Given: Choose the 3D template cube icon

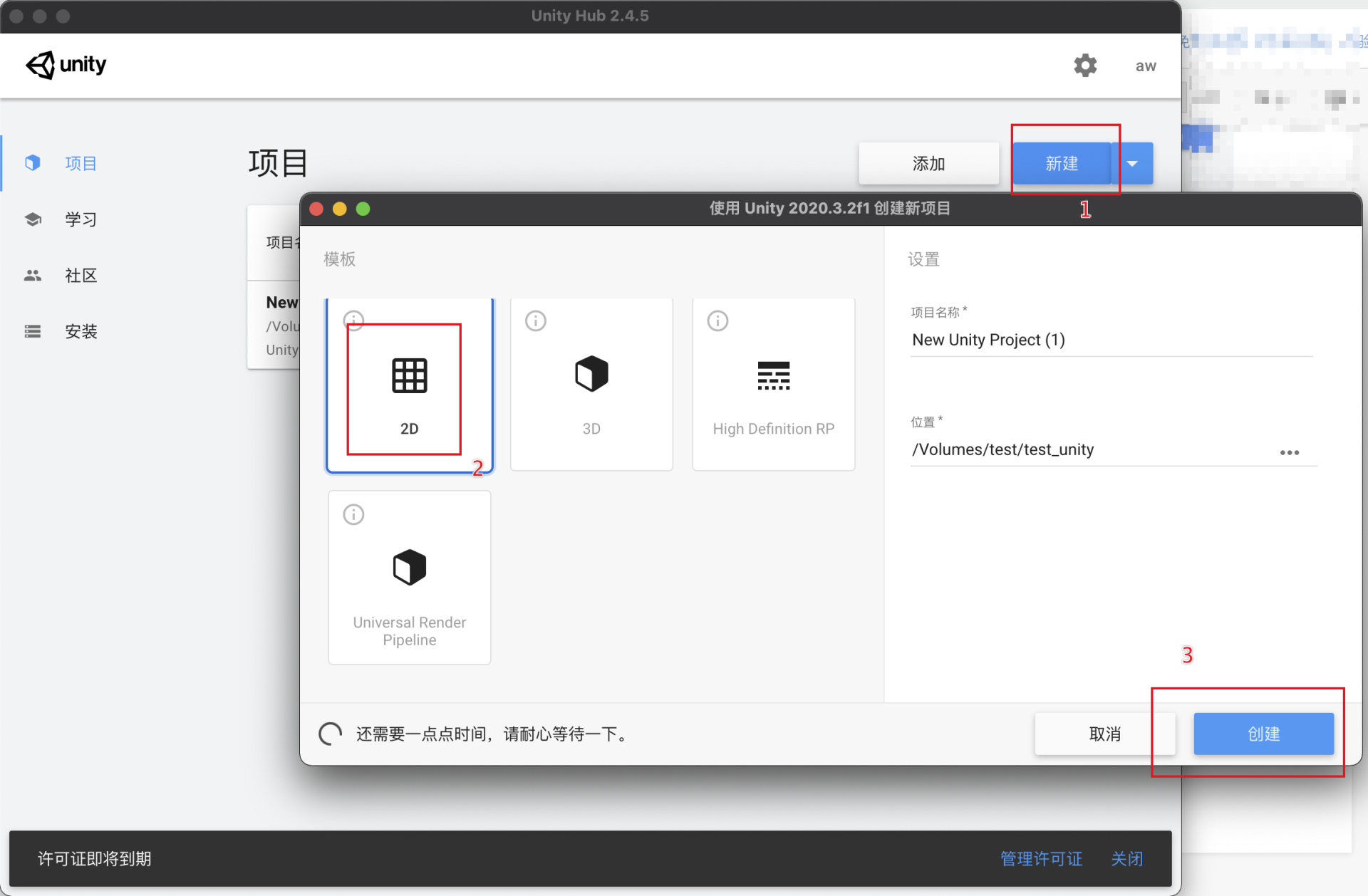Looking at the screenshot, I should (591, 374).
